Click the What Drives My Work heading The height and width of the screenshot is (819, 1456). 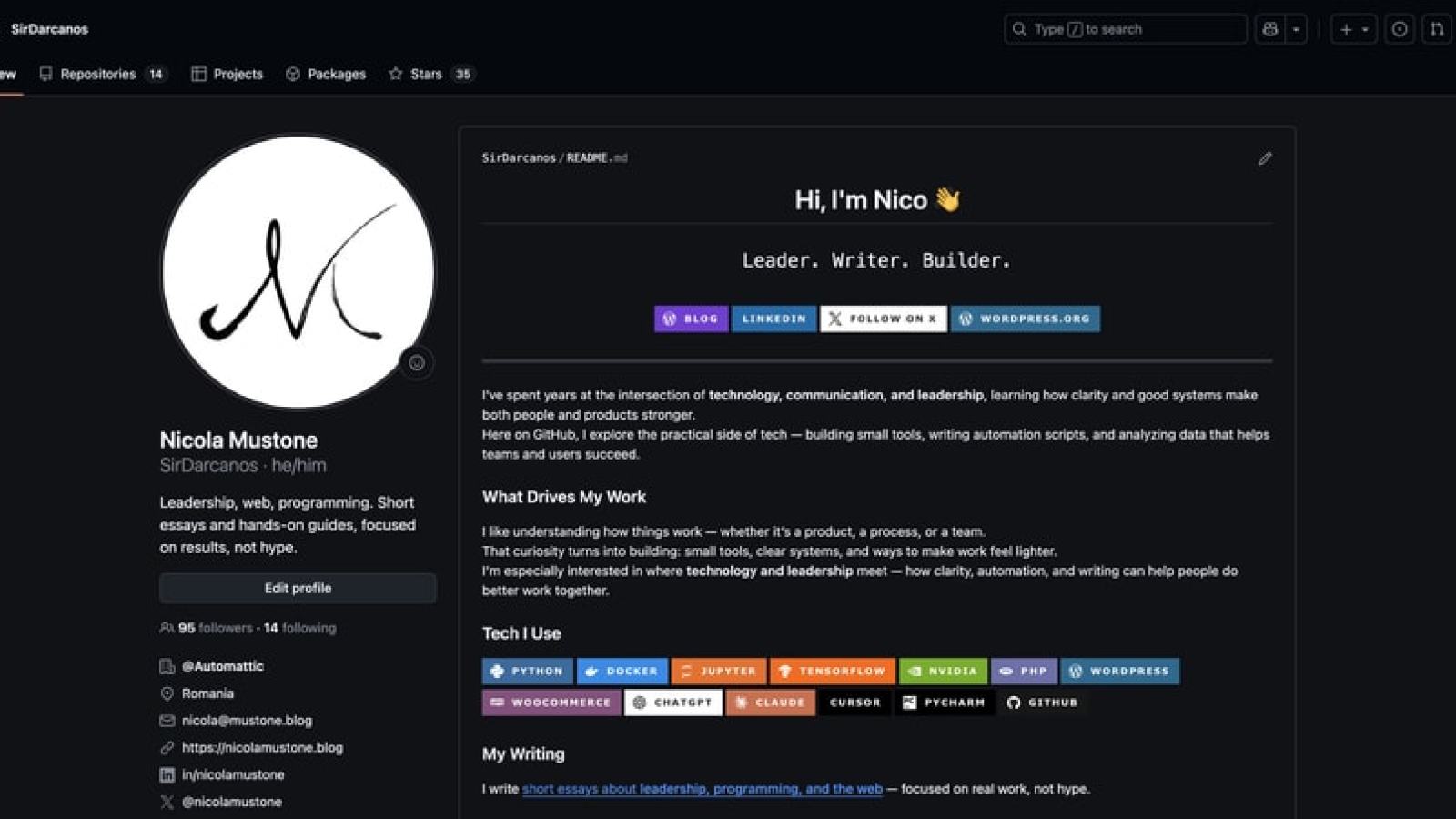click(x=564, y=497)
